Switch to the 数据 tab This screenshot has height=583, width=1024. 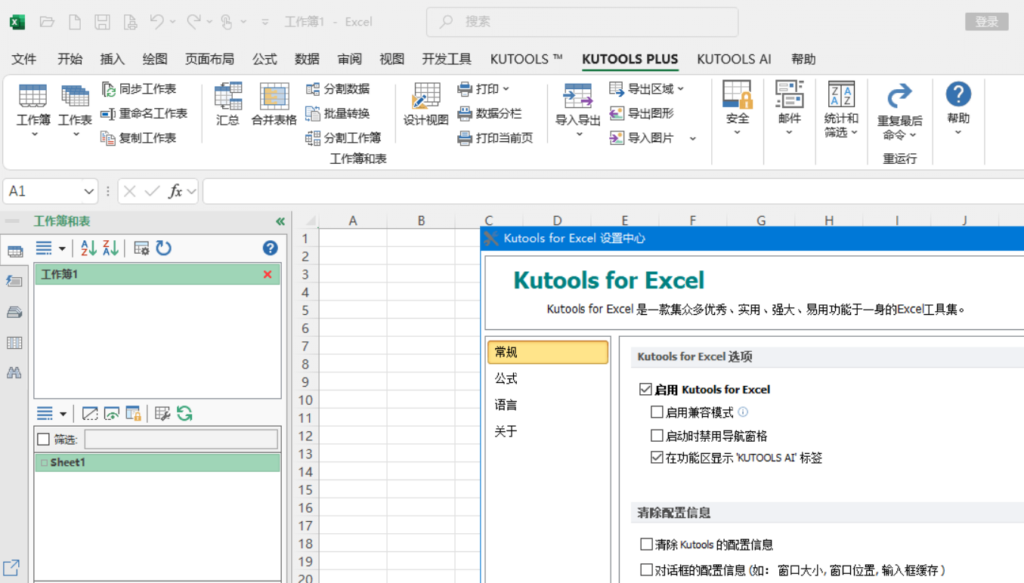[307, 59]
